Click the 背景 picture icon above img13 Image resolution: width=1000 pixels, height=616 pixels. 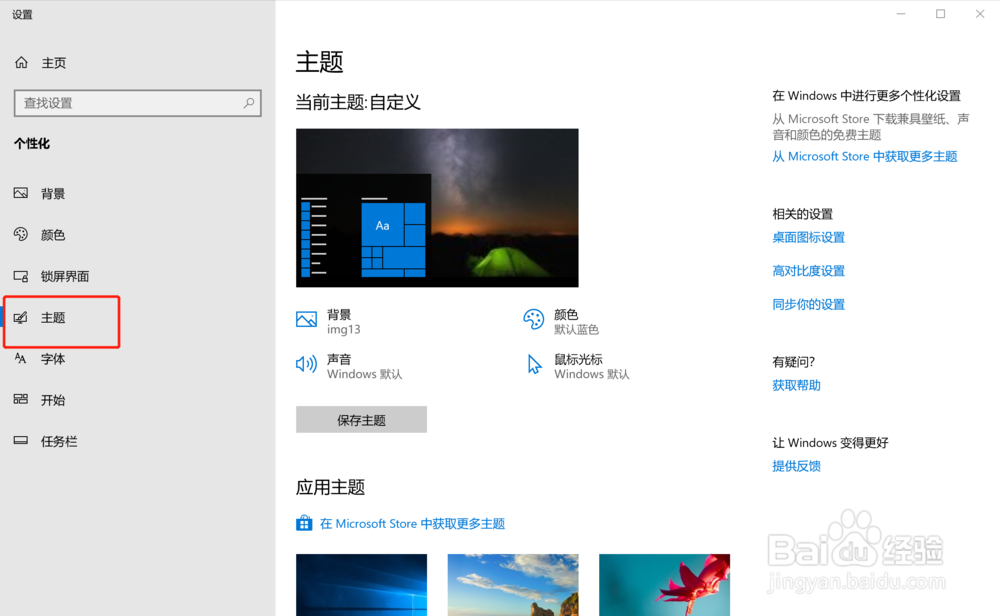(306, 319)
